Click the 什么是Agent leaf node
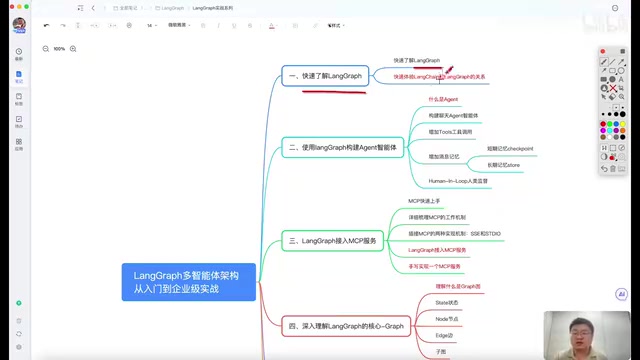 443,99
